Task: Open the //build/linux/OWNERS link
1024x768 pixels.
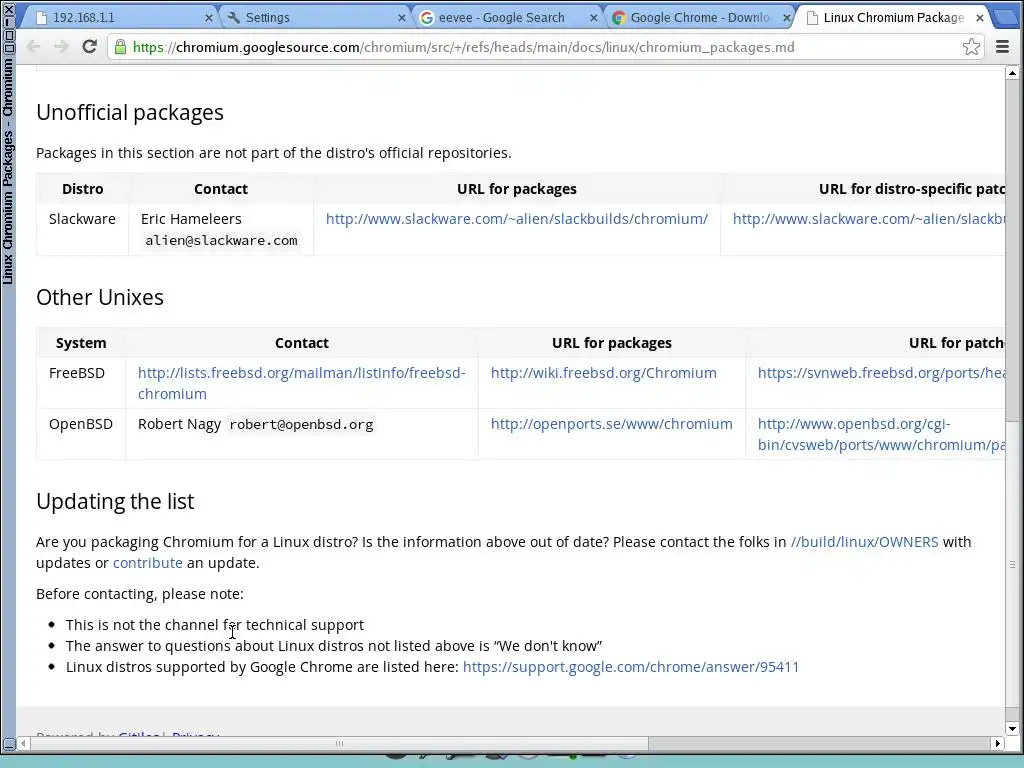Action: click(x=864, y=542)
